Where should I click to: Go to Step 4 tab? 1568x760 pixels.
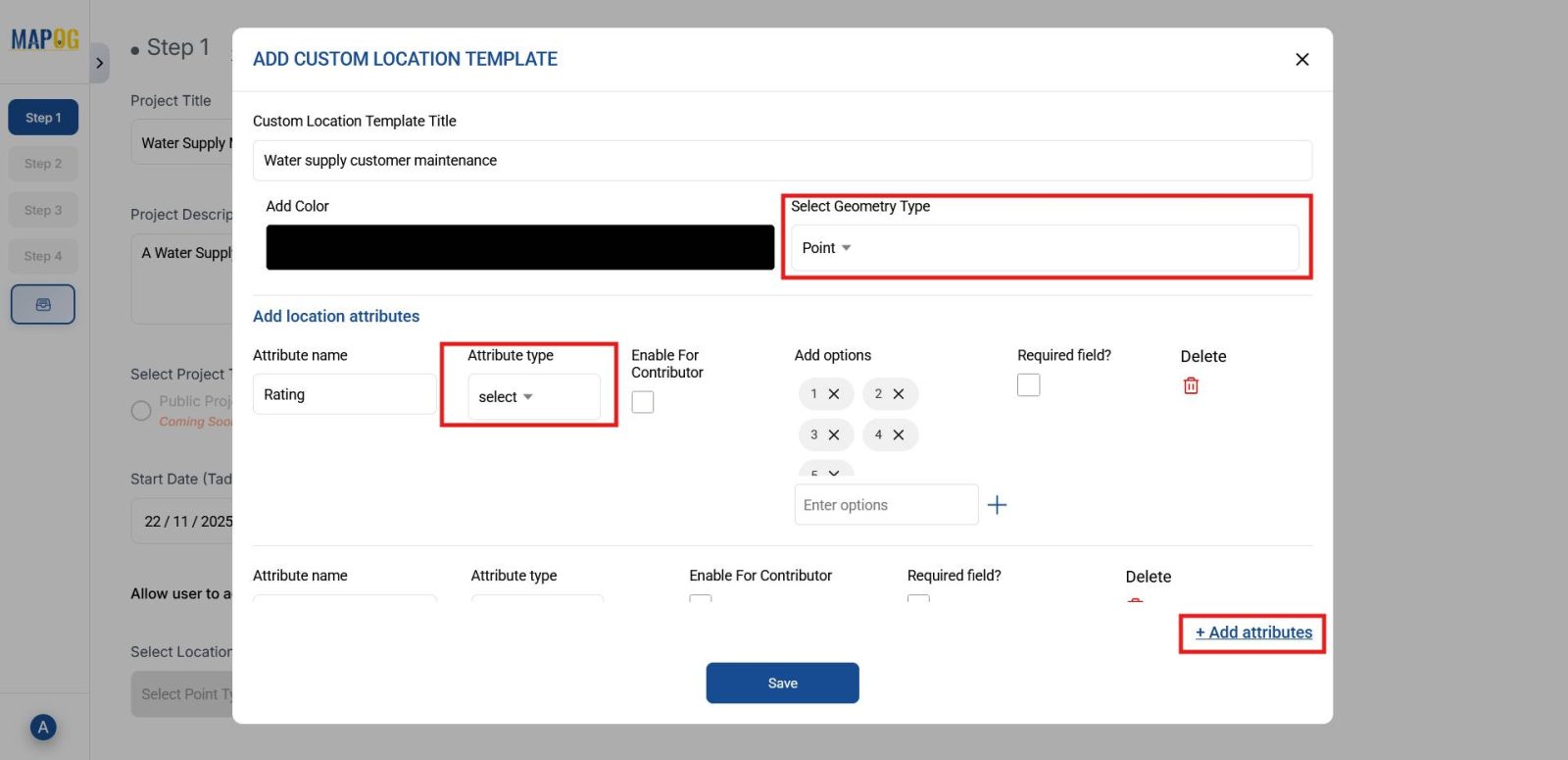43,256
